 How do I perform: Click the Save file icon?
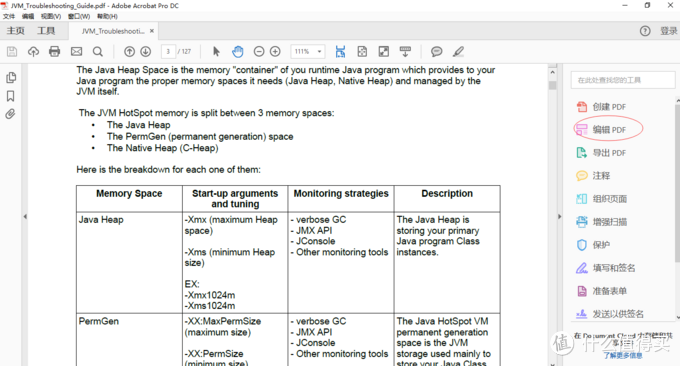[12, 52]
